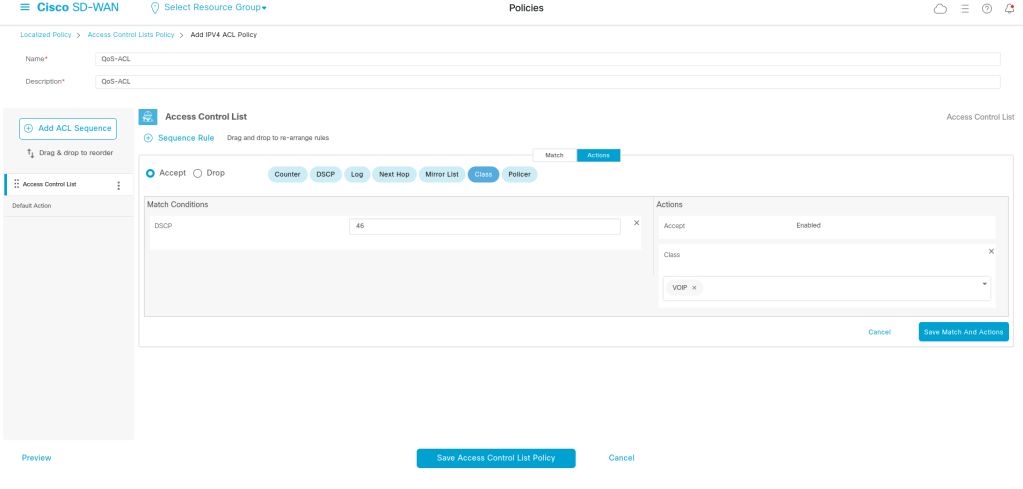Remove the DSCP match condition
Viewport: 1023px width, 489px height.
point(636,223)
